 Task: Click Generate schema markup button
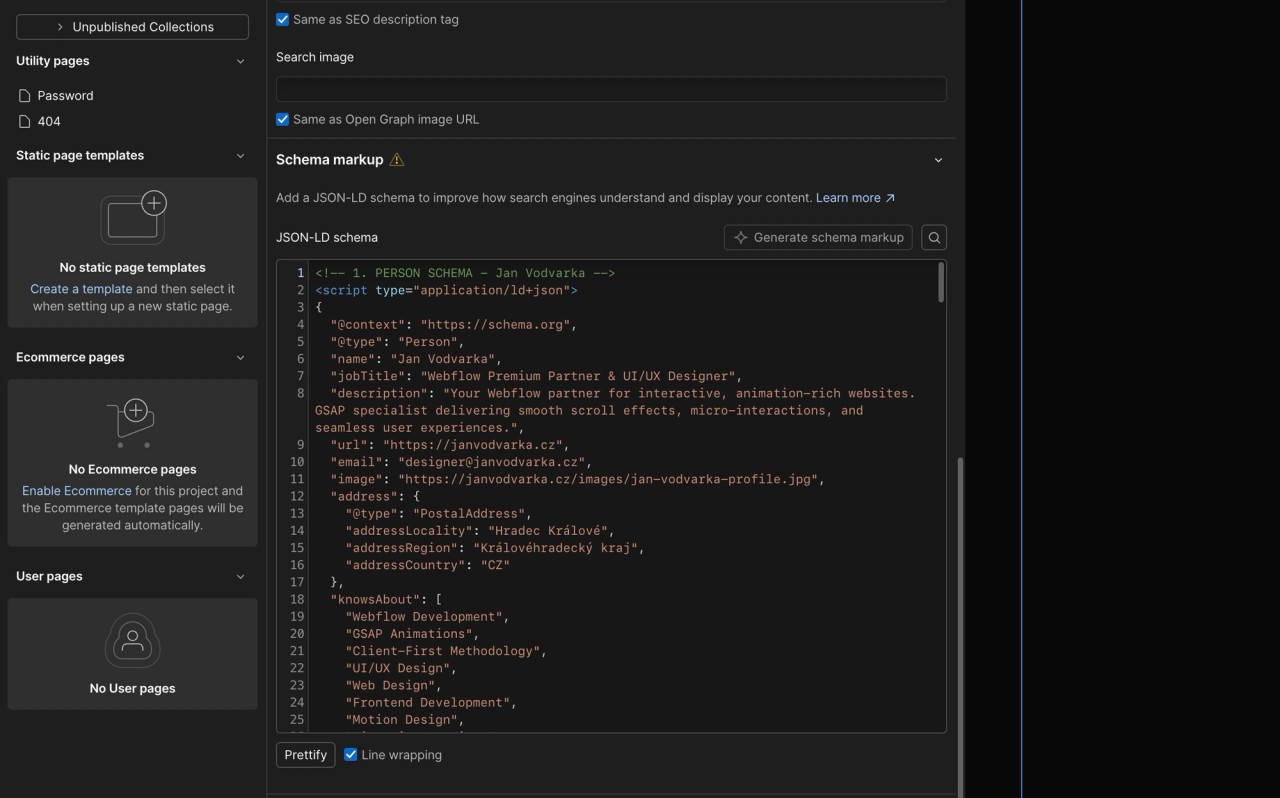click(x=818, y=238)
